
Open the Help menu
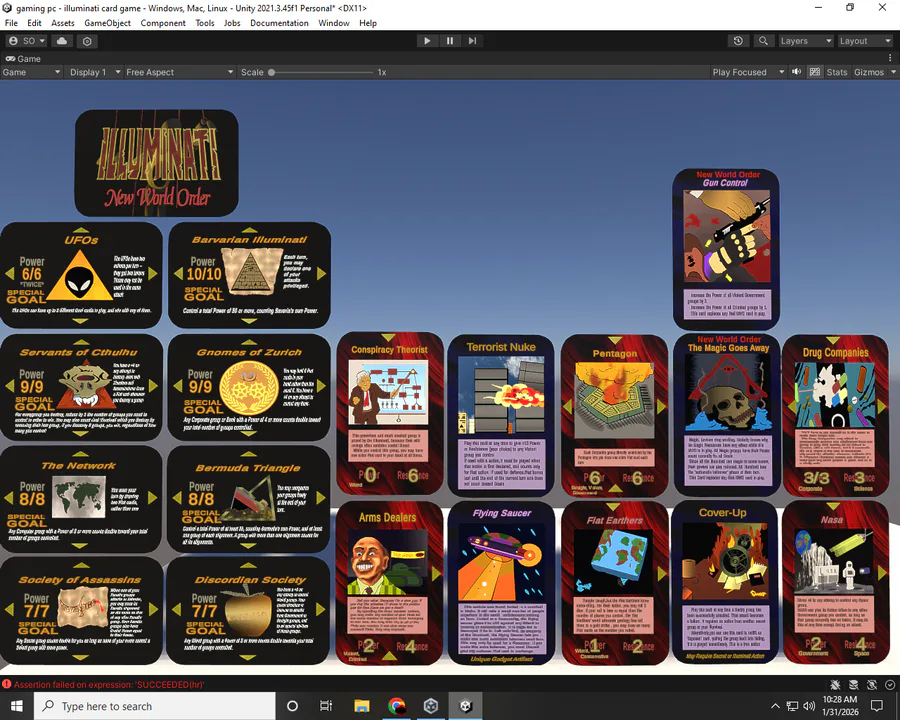coord(368,23)
